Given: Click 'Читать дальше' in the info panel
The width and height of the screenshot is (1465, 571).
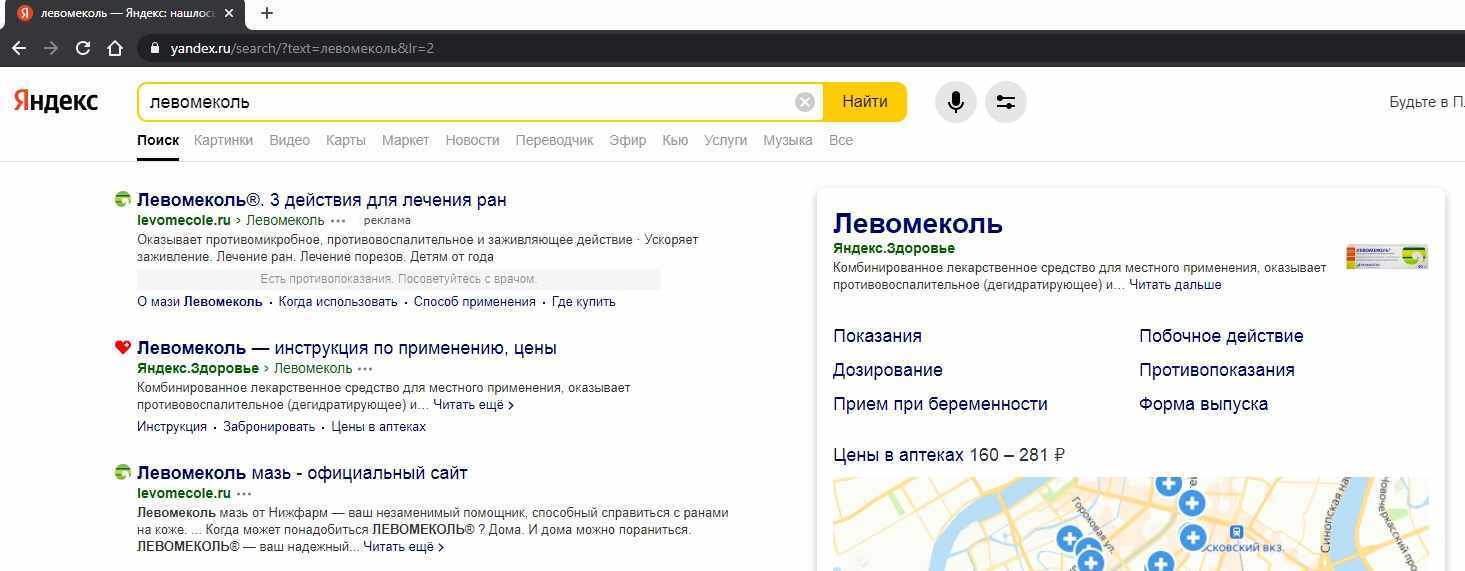Looking at the screenshot, I should 1175,285.
